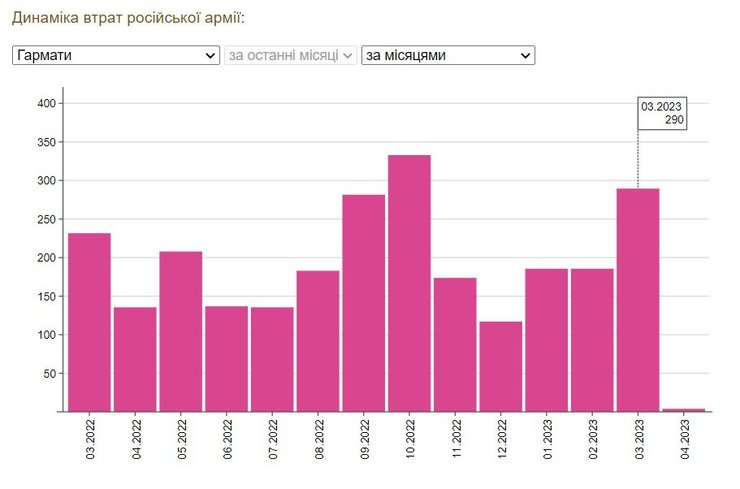
Task: Select the 12.2022 bar
Action: (x=501, y=366)
